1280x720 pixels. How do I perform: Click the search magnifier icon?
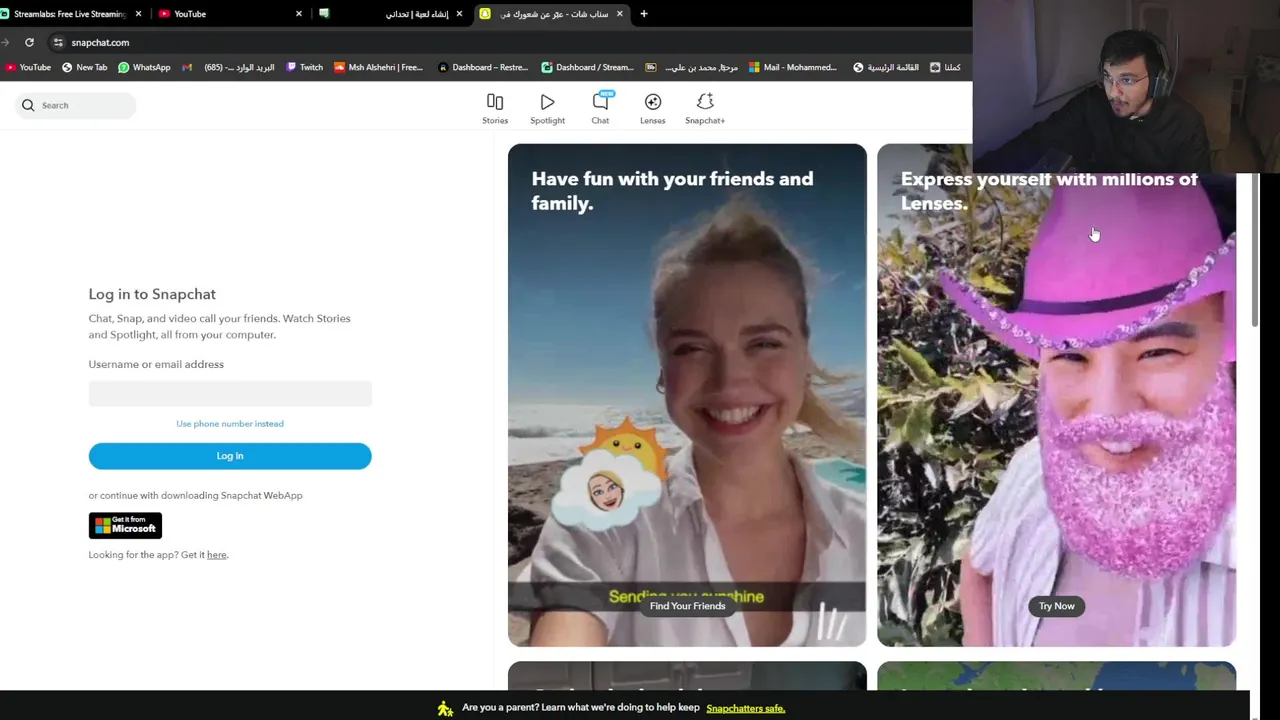[28, 105]
